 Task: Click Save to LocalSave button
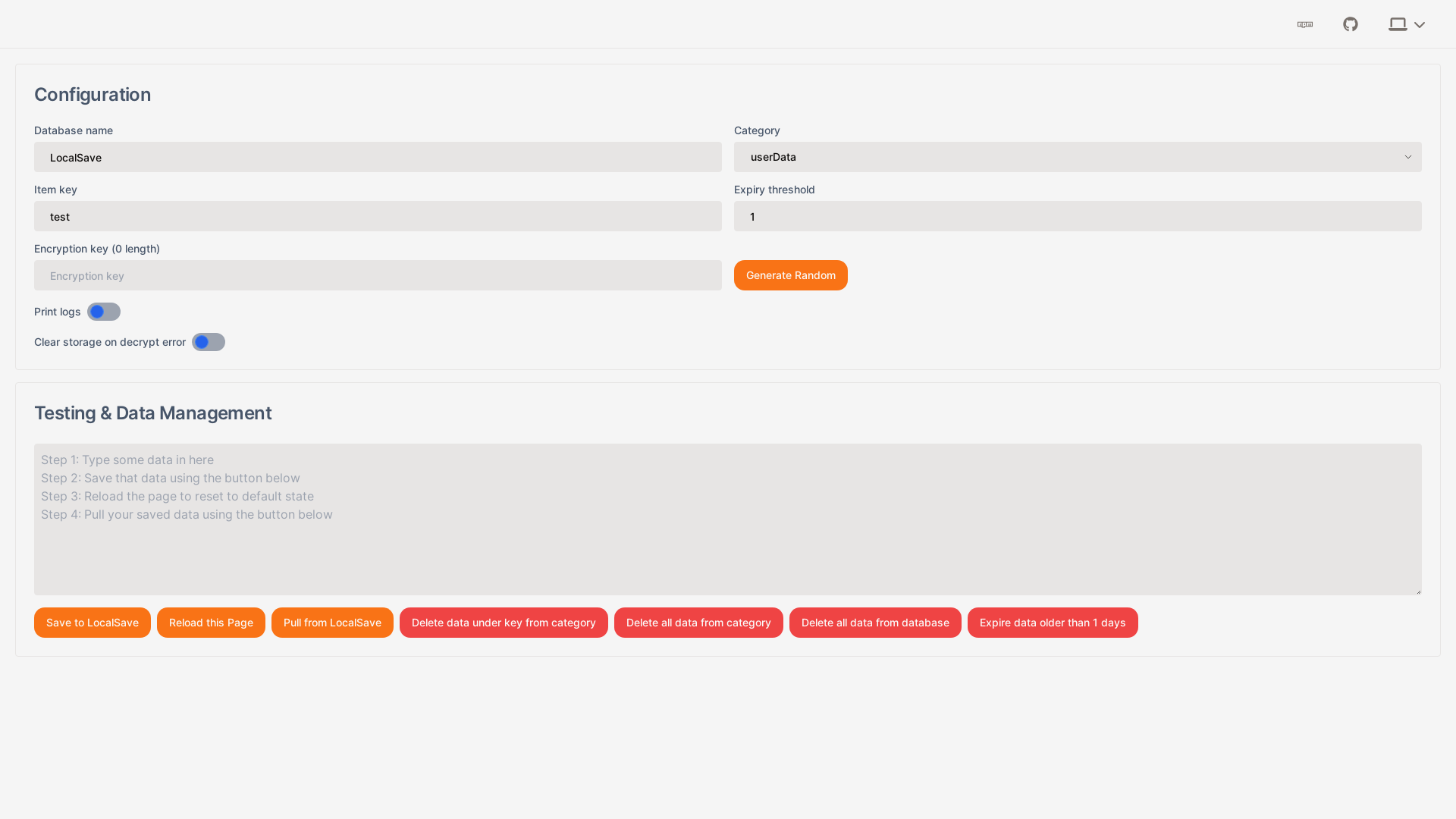click(93, 623)
